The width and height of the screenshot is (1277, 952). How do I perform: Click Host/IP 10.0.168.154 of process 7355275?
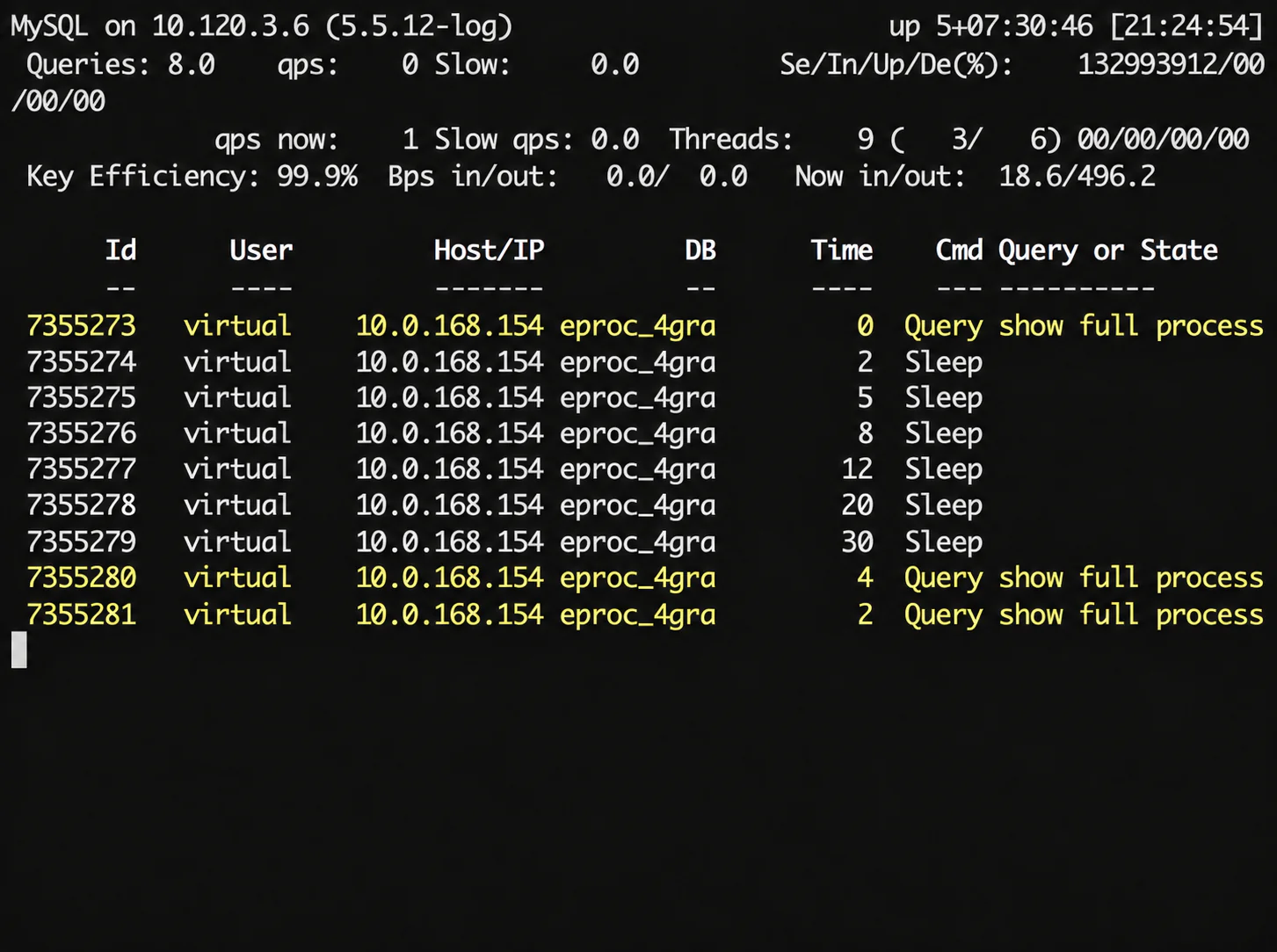449,398
